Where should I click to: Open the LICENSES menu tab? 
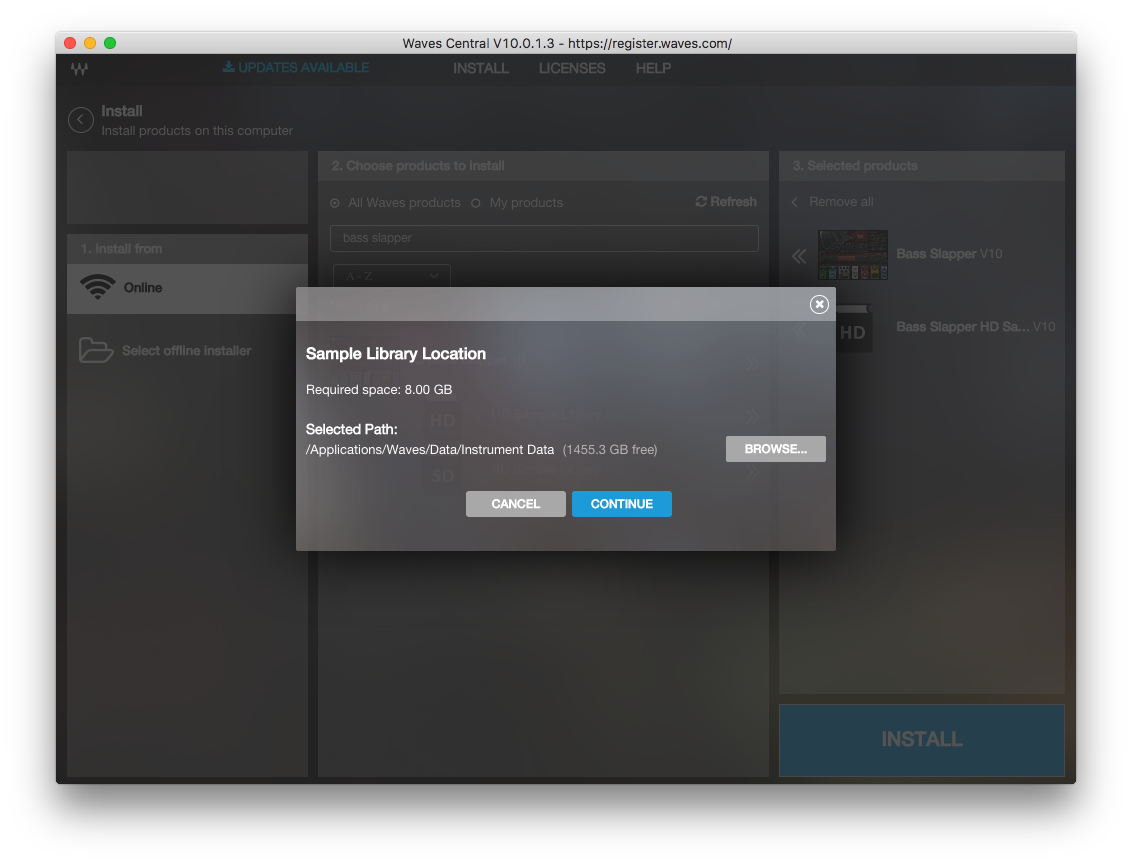pos(572,69)
